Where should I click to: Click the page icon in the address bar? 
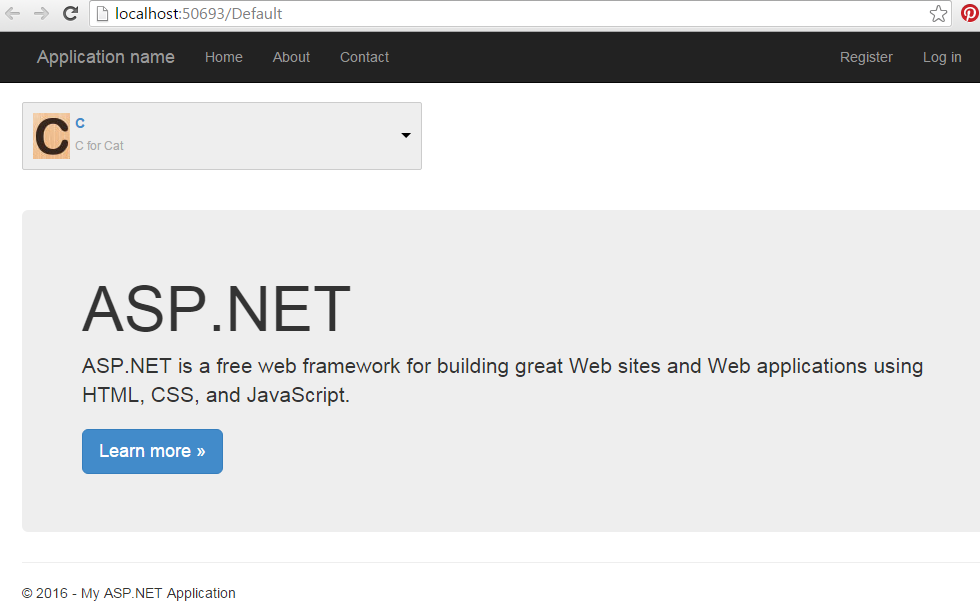pos(102,14)
